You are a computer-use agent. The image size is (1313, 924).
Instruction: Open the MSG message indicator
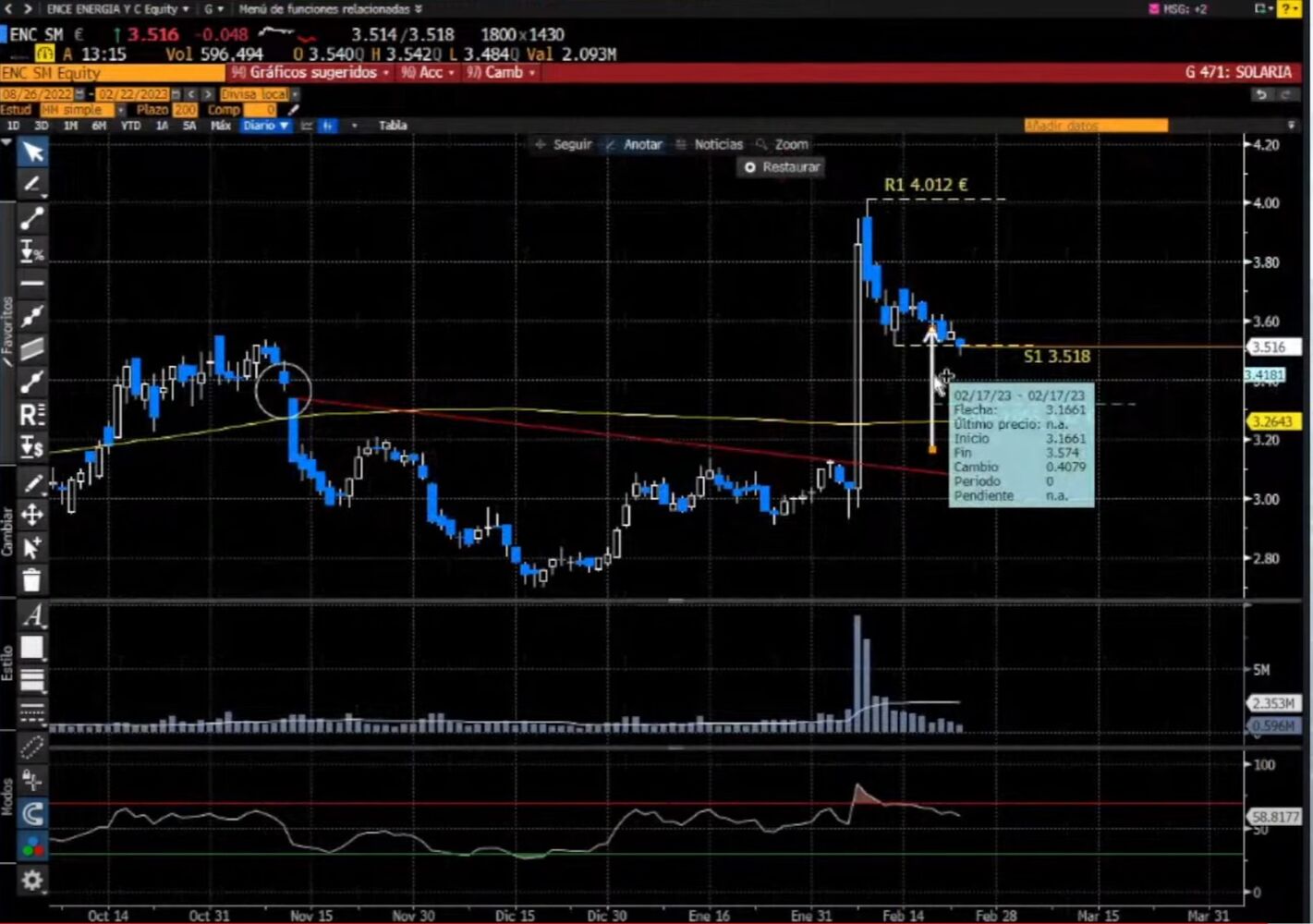[x=1178, y=9]
